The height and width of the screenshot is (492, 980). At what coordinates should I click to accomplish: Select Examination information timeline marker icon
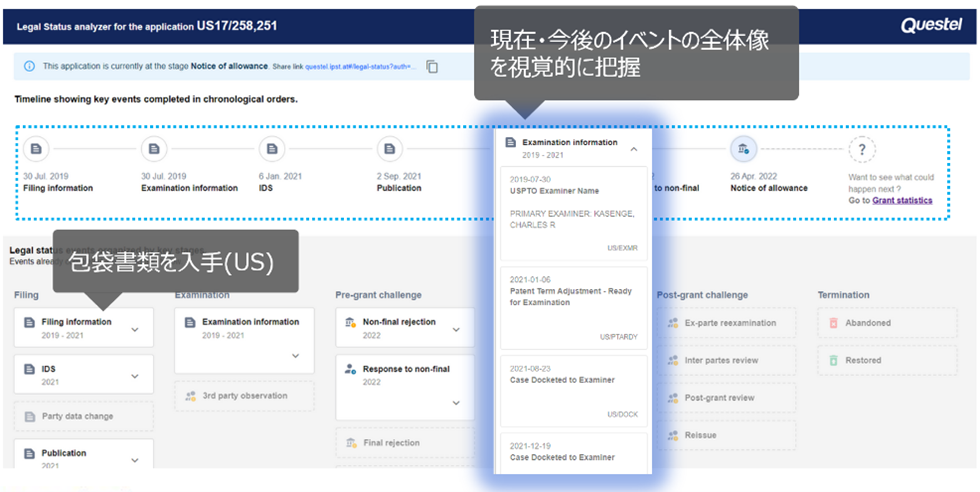click(x=154, y=149)
